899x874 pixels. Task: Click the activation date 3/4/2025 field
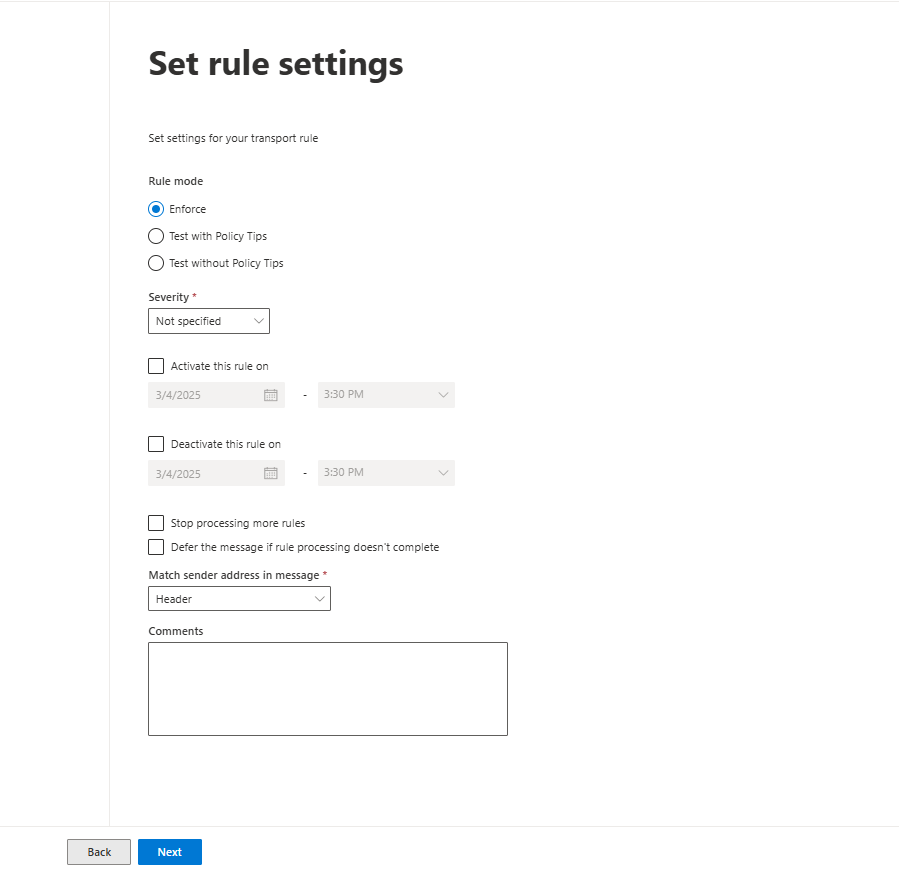point(216,395)
